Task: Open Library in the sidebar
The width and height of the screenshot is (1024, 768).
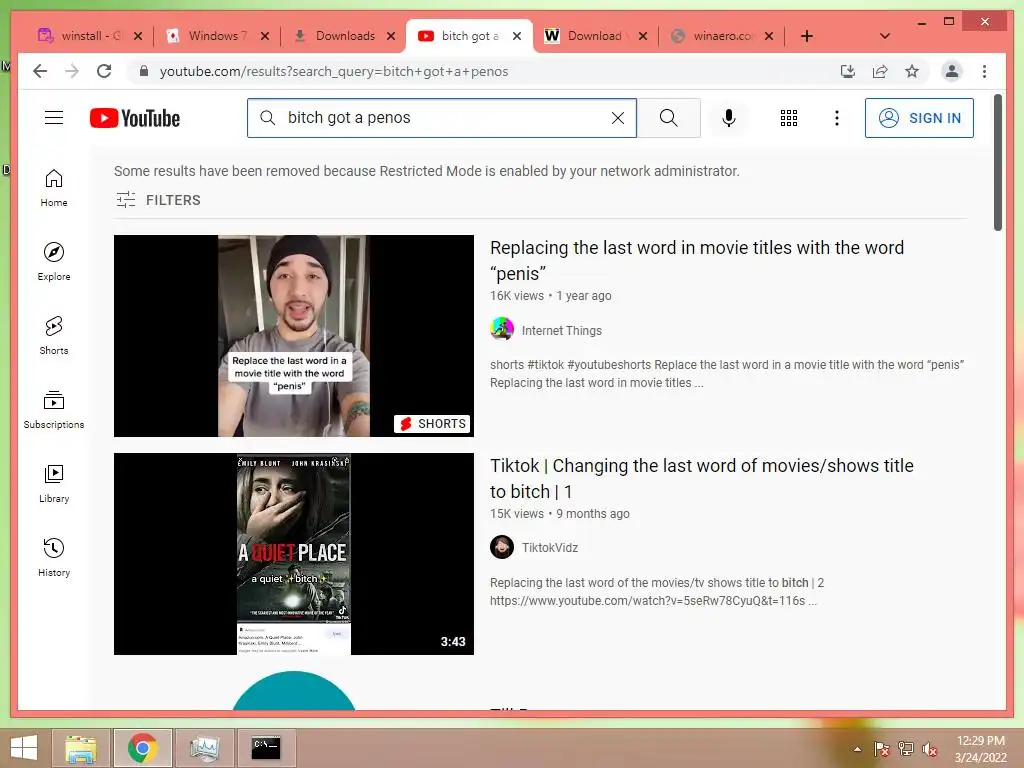Action: [54, 484]
